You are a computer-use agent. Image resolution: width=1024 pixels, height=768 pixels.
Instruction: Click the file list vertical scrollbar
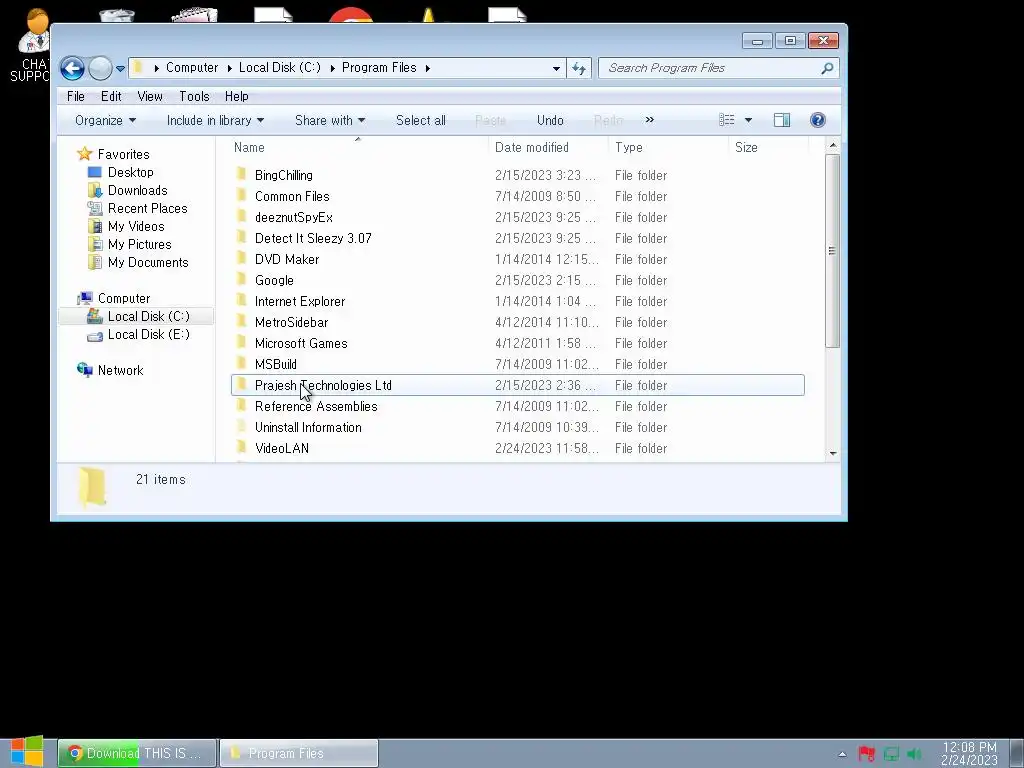(x=832, y=251)
